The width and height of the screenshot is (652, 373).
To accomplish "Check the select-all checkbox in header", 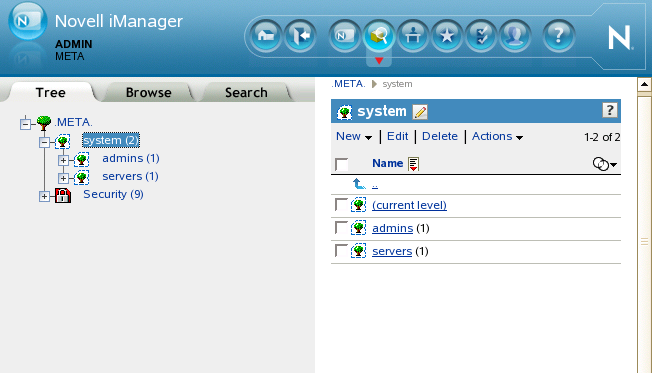I will [x=341, y=164].
